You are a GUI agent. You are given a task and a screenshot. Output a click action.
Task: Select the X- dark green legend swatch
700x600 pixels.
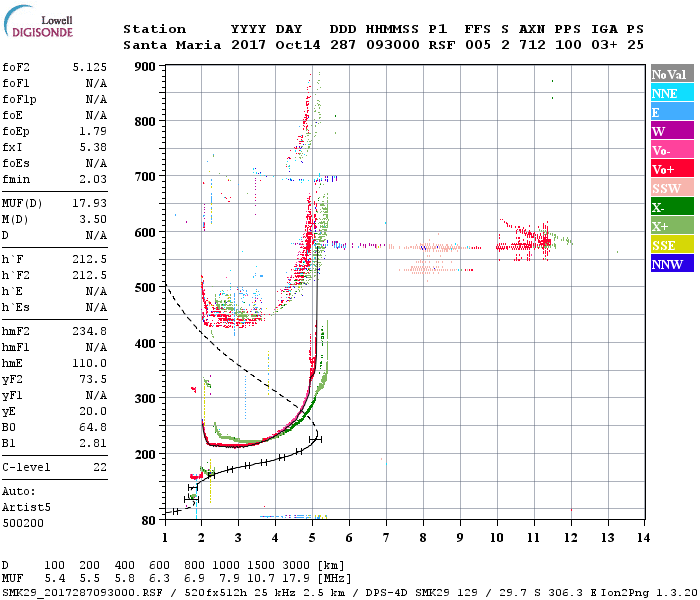[x=672, y=207]
